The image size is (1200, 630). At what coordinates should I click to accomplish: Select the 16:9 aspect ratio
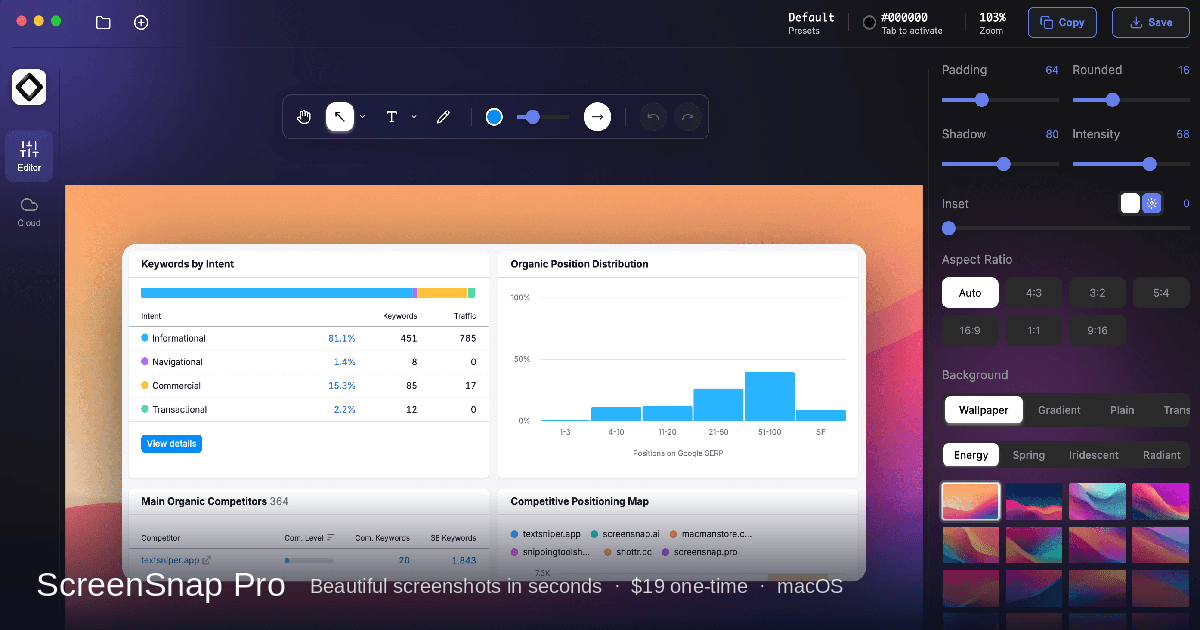click(x=969, y=330)
